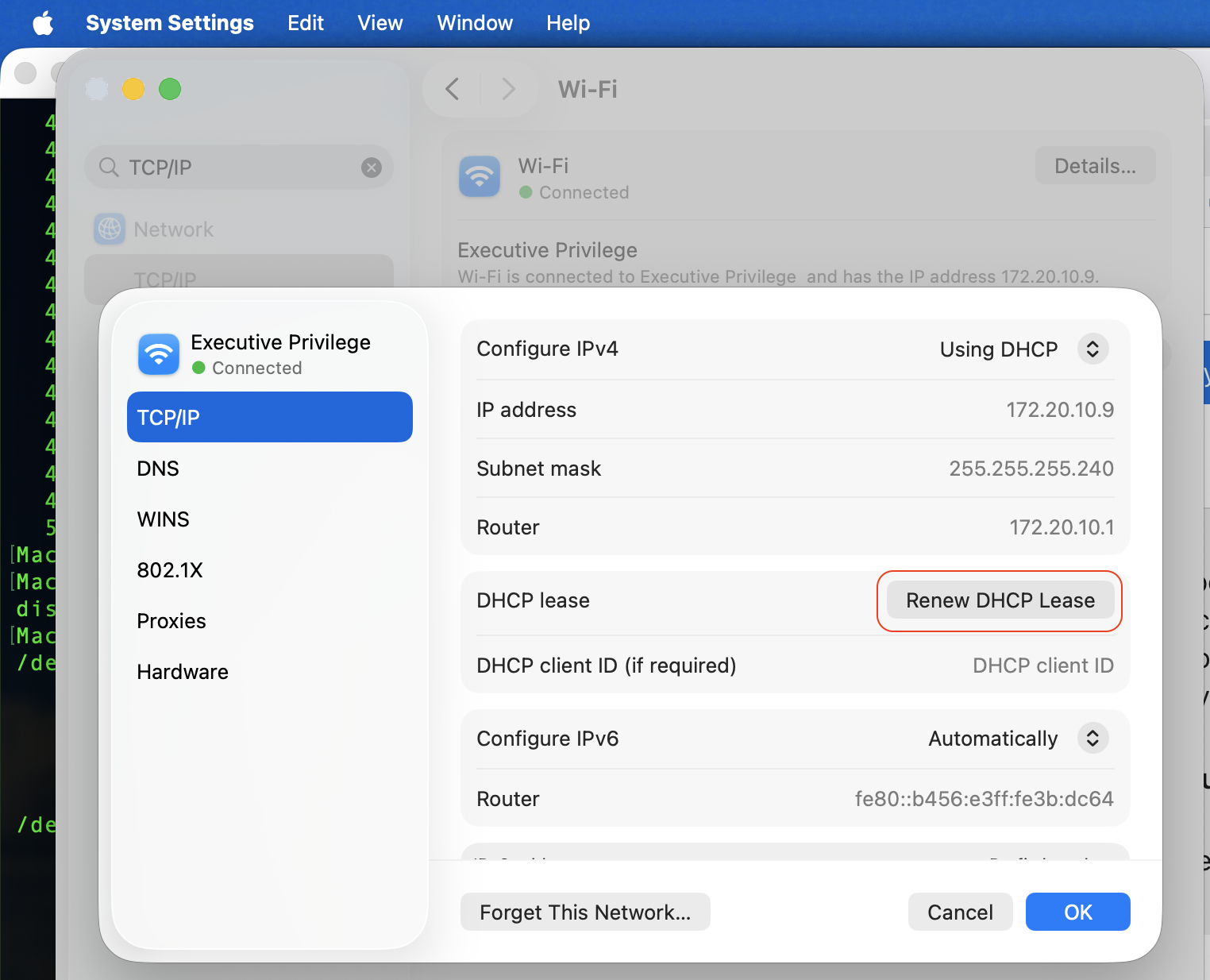Screen dimensions: 1210x980
Task: Go forward using the forward chevron
Action: point(509,89)
